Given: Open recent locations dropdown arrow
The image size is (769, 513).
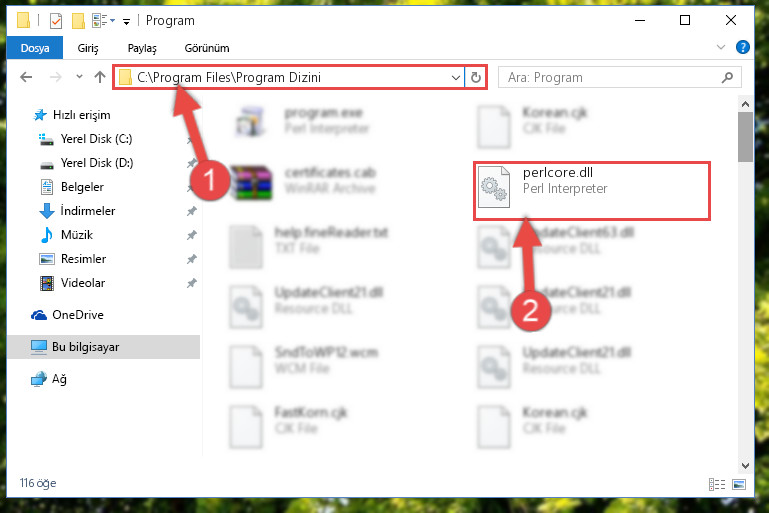Looking at the screenshot, I should [79, 77].
